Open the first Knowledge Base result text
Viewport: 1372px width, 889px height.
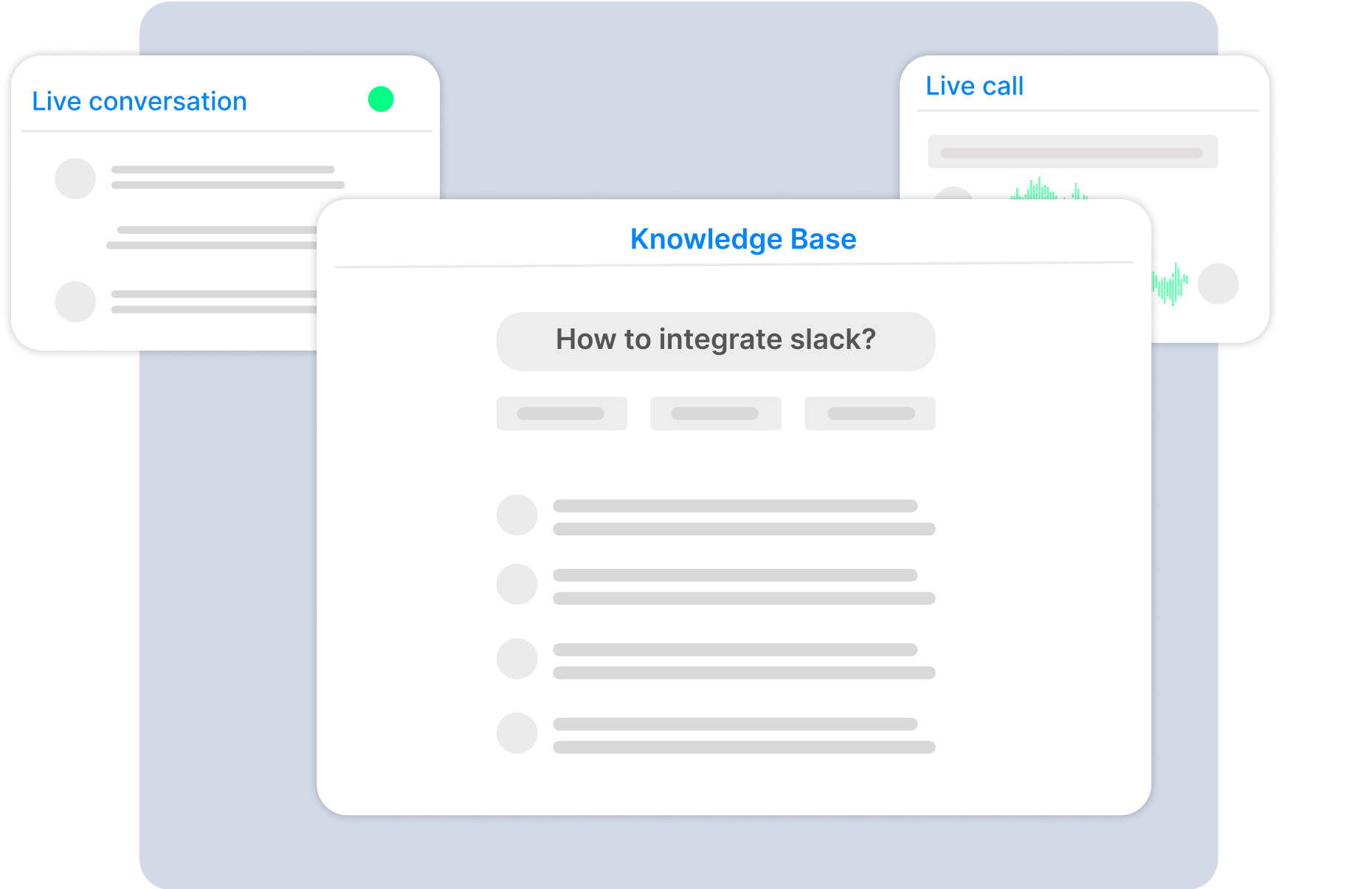coord(743,517)
